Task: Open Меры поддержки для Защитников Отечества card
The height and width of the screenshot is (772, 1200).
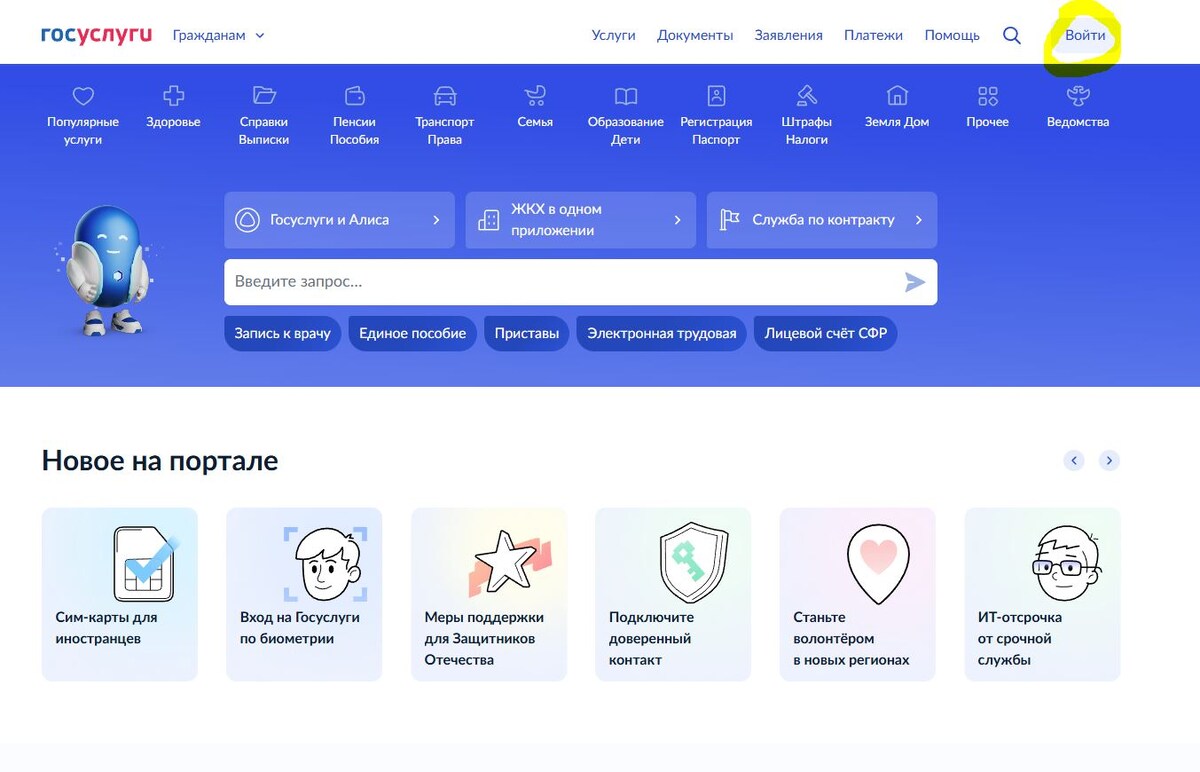Action: tap(489, 594)
